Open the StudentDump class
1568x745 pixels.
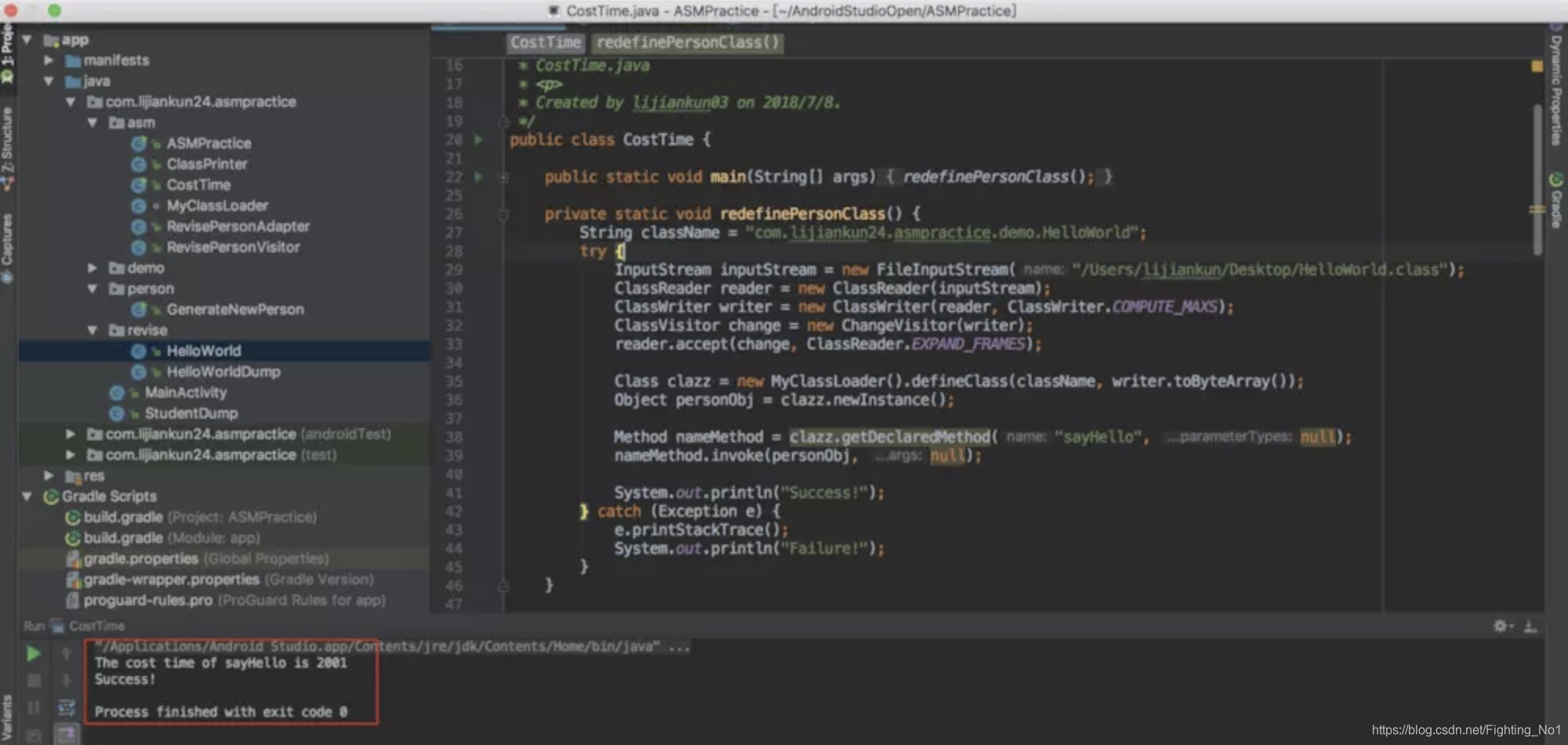coord(191,413)
